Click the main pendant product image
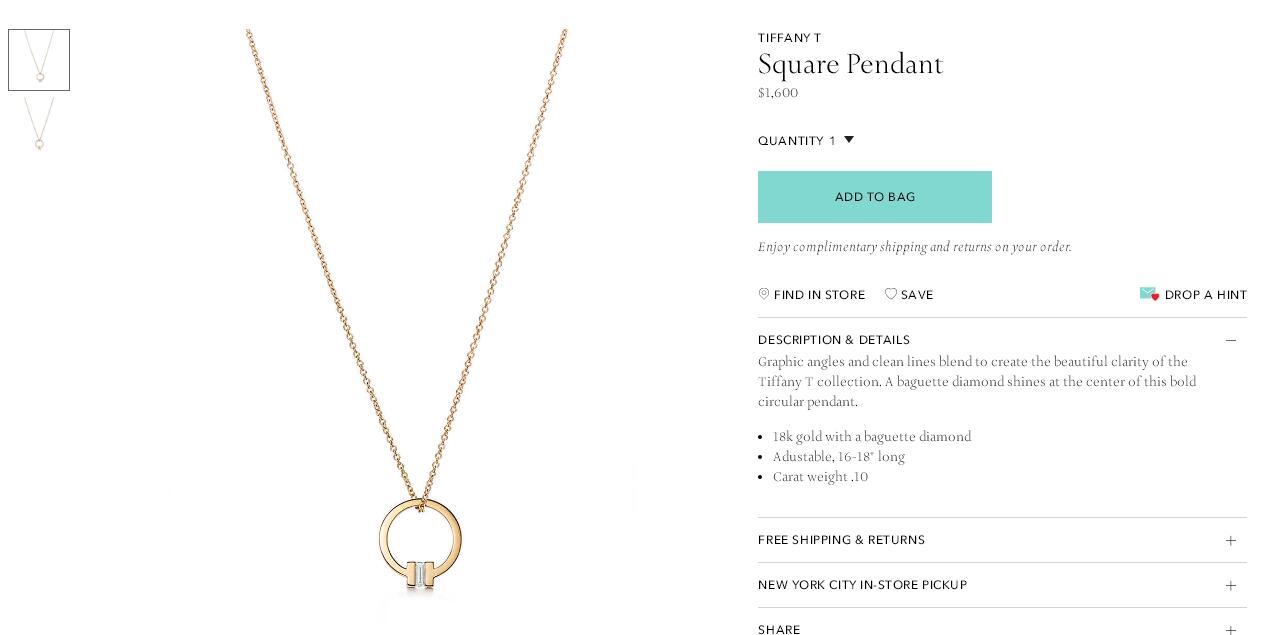1264x635 pixels. point(406,320)
